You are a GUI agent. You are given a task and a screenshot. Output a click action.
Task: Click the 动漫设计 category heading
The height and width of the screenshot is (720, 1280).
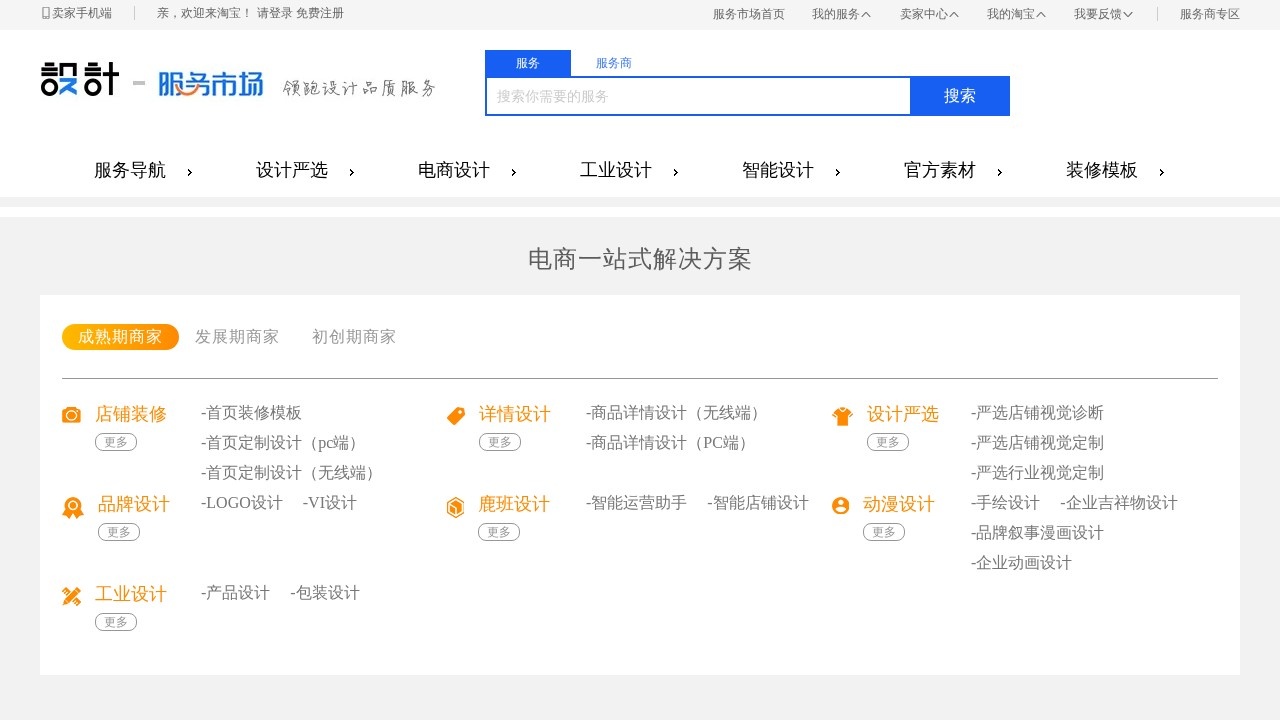pos(899,504)
